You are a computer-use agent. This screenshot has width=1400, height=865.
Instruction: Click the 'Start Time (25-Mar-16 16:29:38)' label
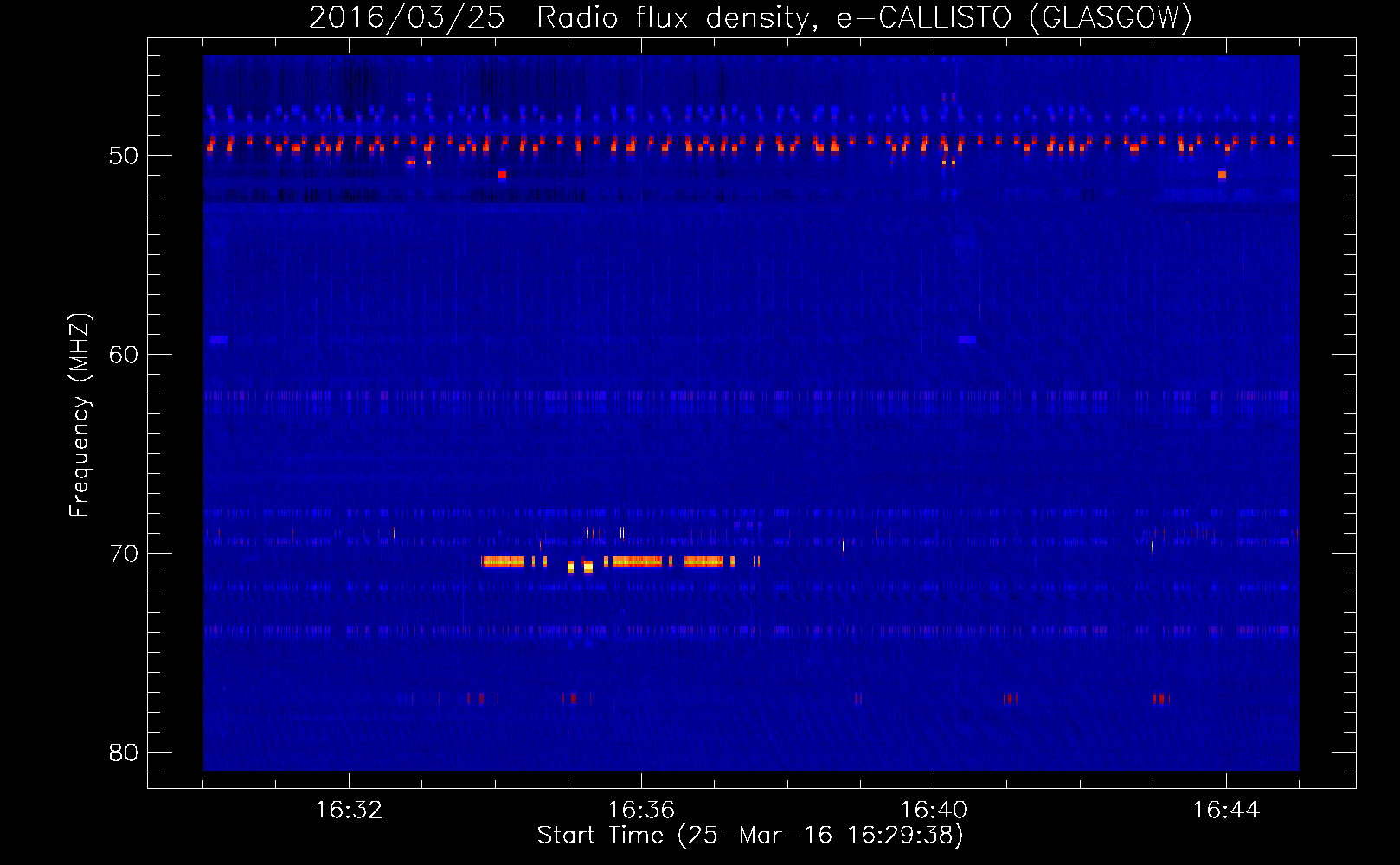[x=750, y=836]
